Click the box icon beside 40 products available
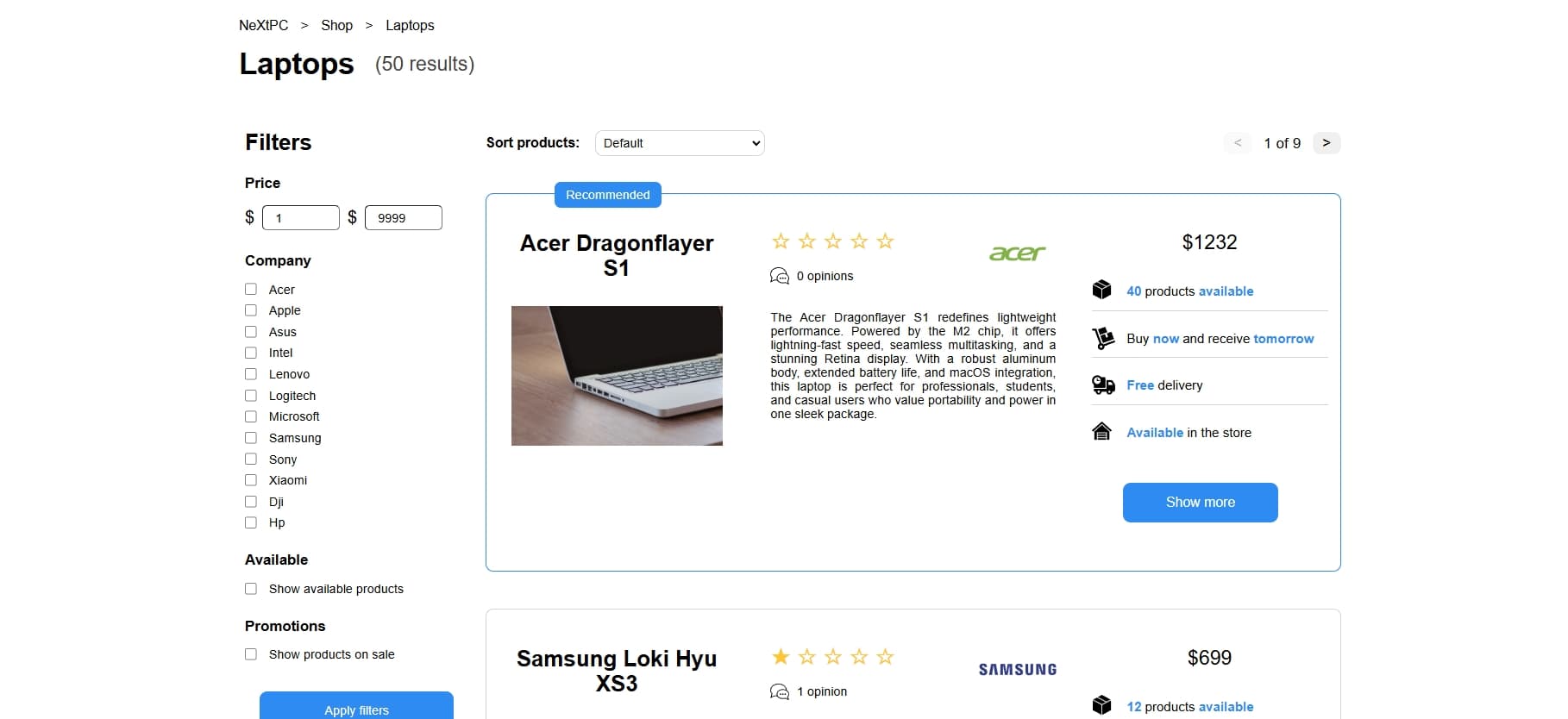Viewport: 1568px width, 719px height. tap(1102, 290)
